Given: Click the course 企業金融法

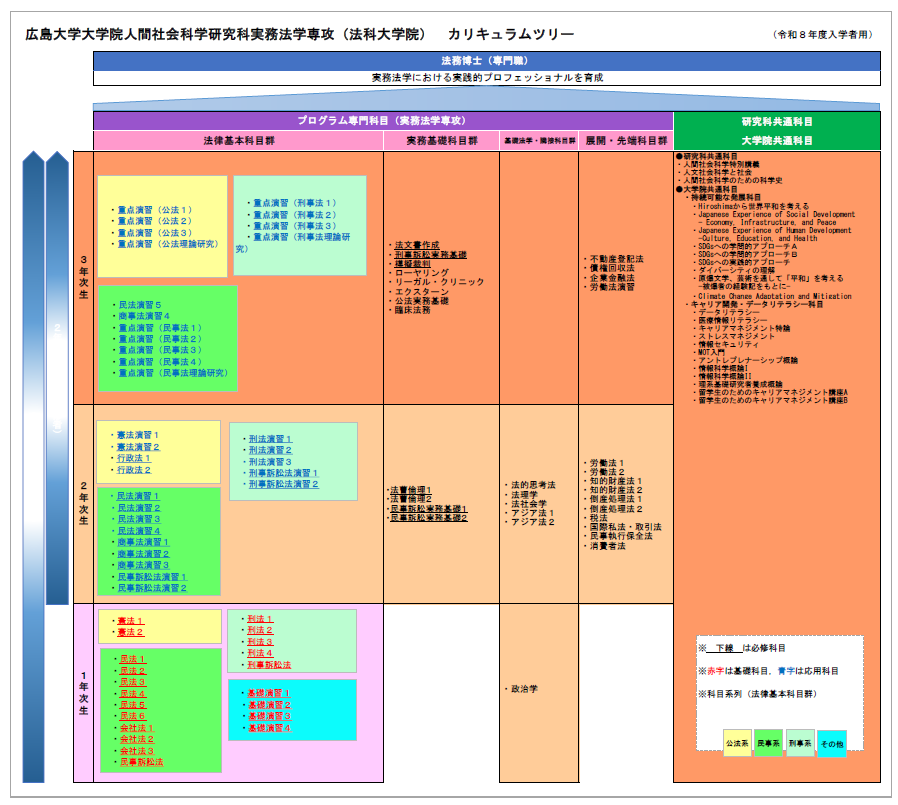Looking at the screenshot, I should (x=612, y=278).
